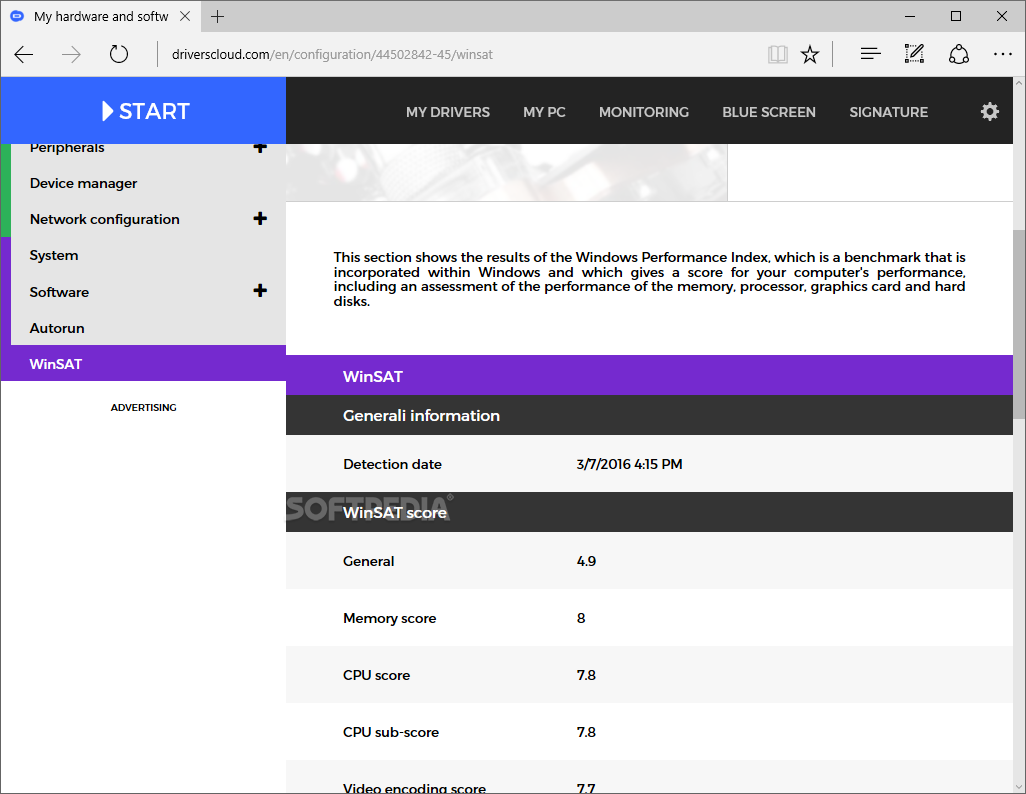
Task: Click the vertical scrollbar thumb
Action: pos(1019,324)
